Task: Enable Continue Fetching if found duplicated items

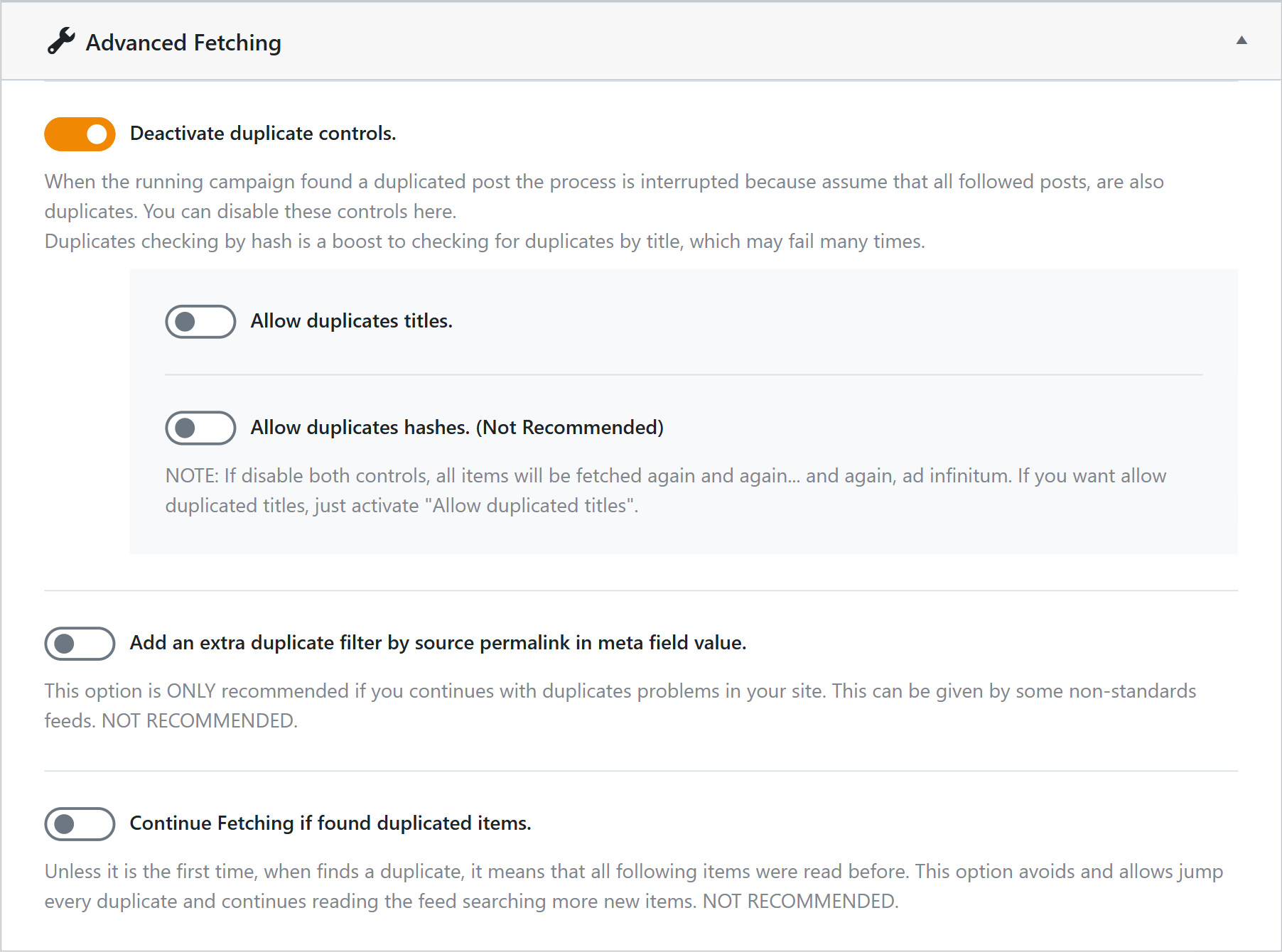Action: click(x=80, y=824)
